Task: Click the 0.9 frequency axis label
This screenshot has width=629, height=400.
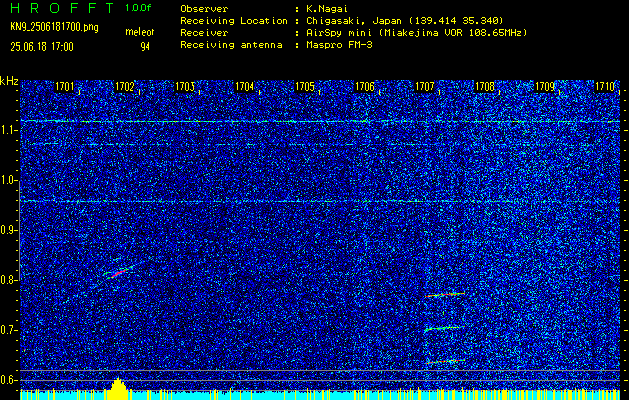Action: pos(8,230)
